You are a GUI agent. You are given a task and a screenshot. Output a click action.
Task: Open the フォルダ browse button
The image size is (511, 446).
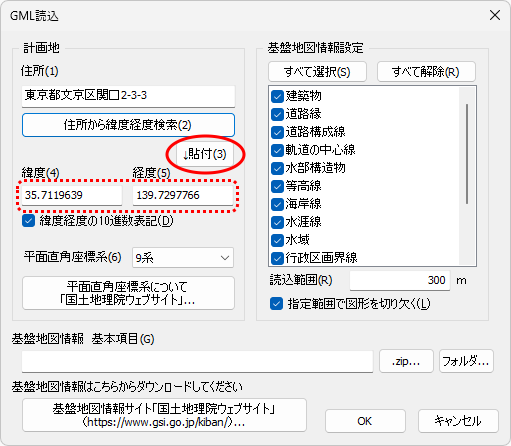466,361
